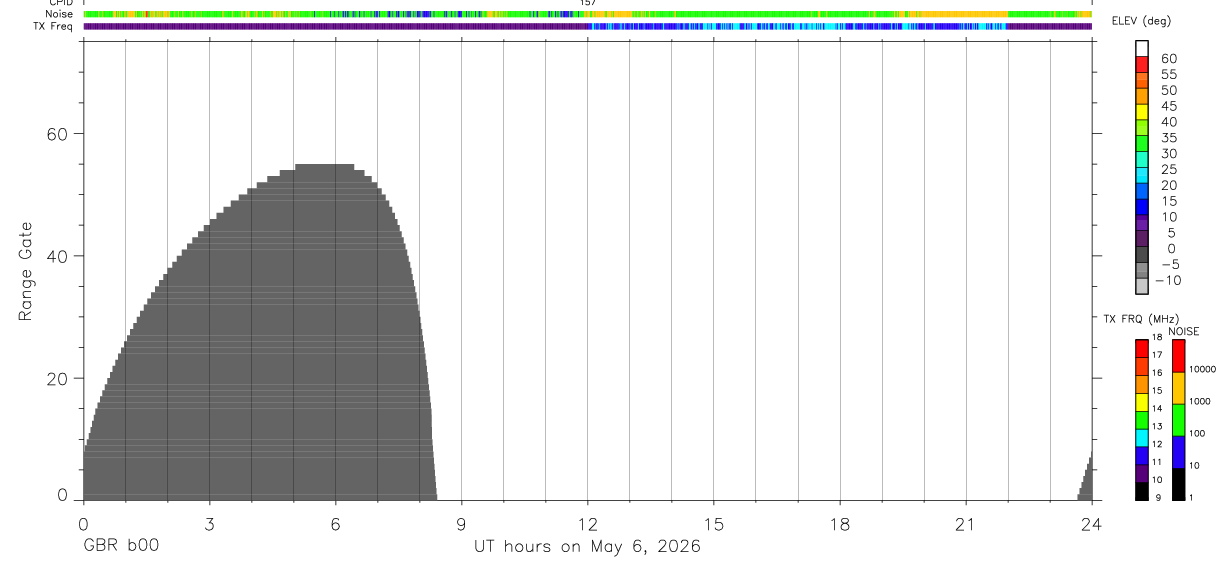The width and height of the screenshot is (1228, 567).
Task: Select the yellow 14–15 TX FRQ swatch
Action: pyautogui.click(x=1141, y=402)
